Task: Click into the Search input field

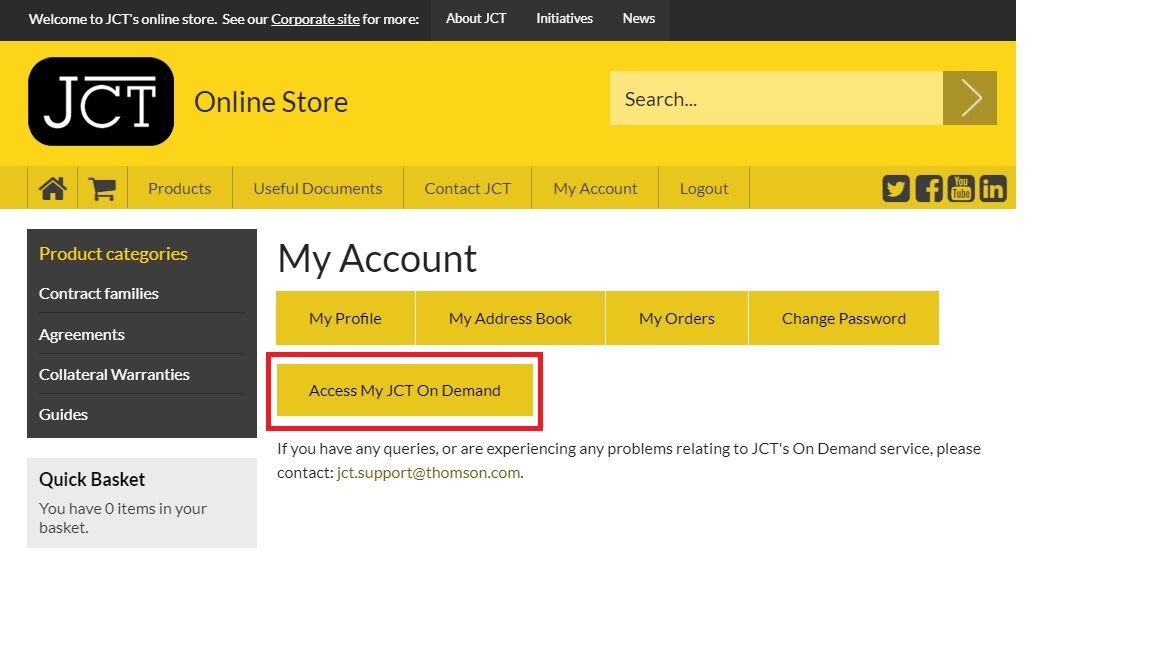Action: 776,98
